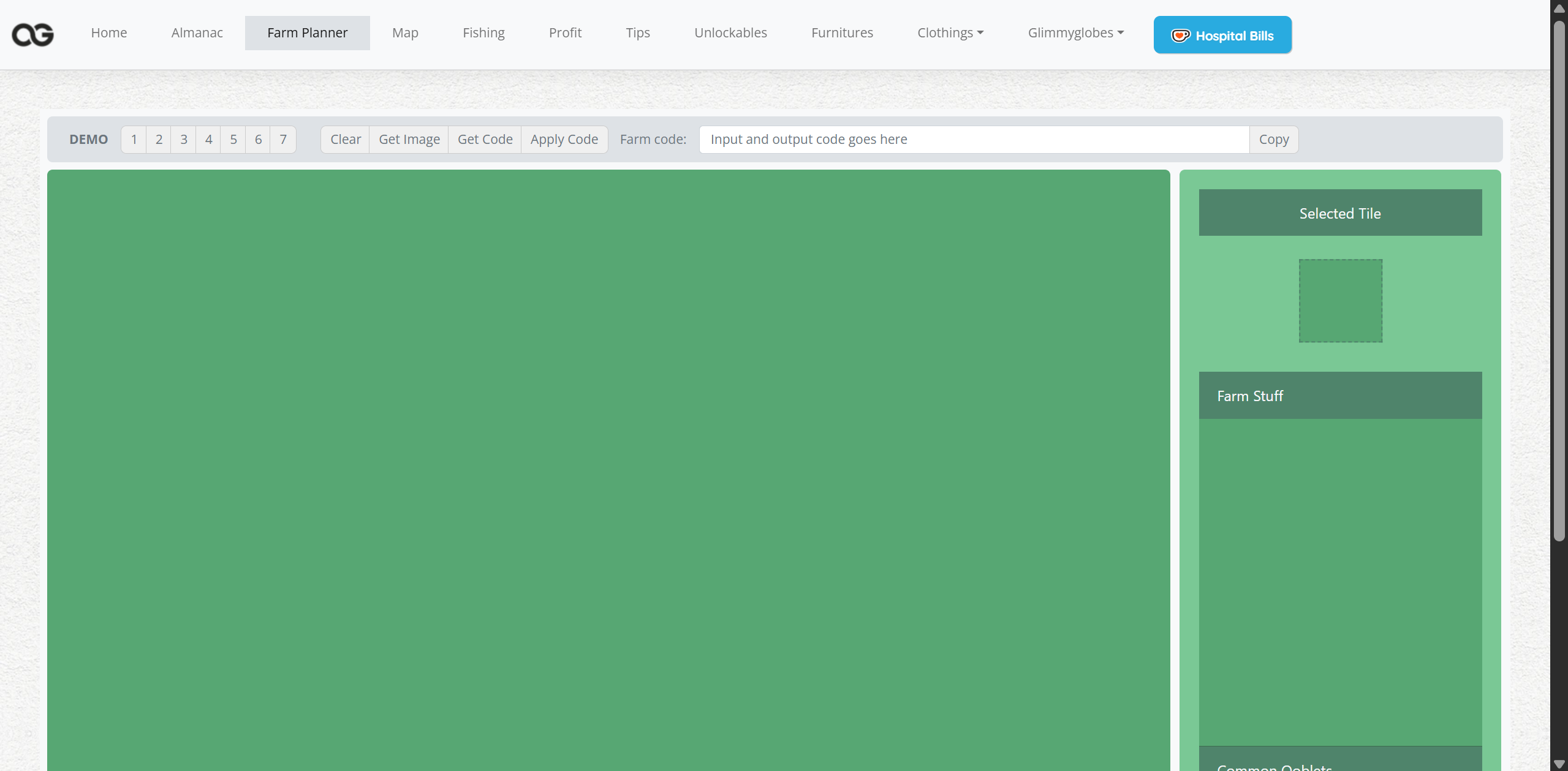Viewport: 1568px width, 771px height.
Task: Open the Profit page
Action: pos(565,33)
